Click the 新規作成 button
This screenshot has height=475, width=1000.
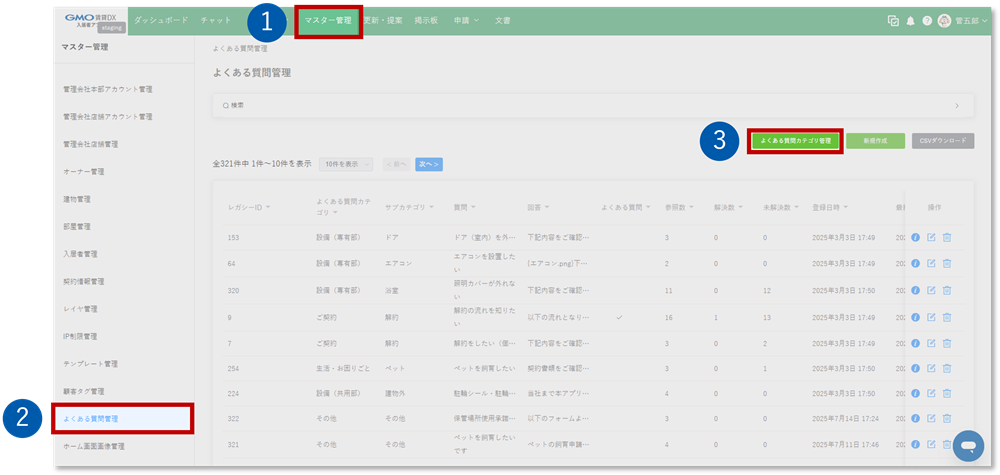(x=876, y=141)
